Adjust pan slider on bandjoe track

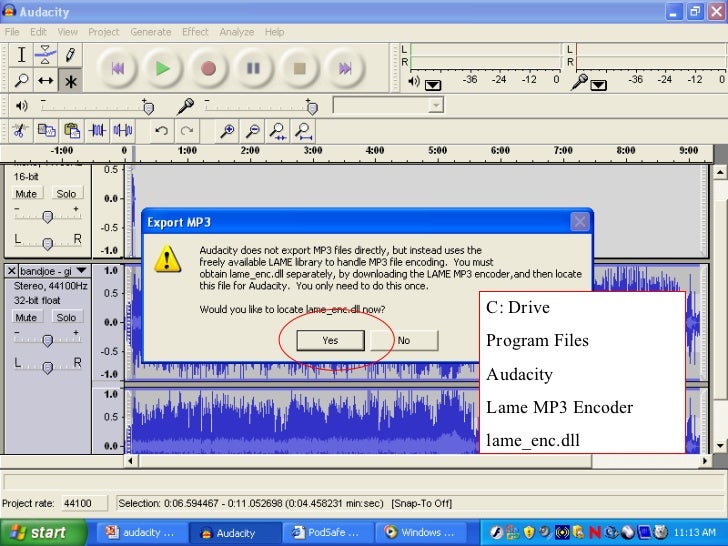47,367
